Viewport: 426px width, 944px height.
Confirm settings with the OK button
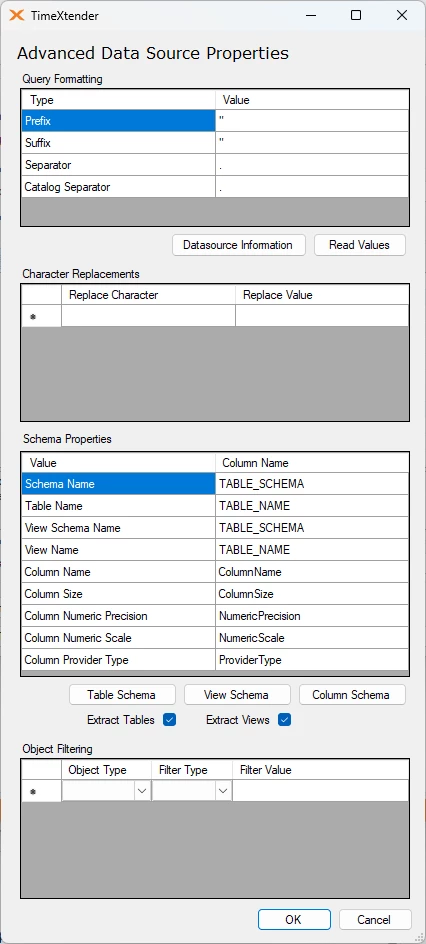pyautogui.click(x=294, y=919)
